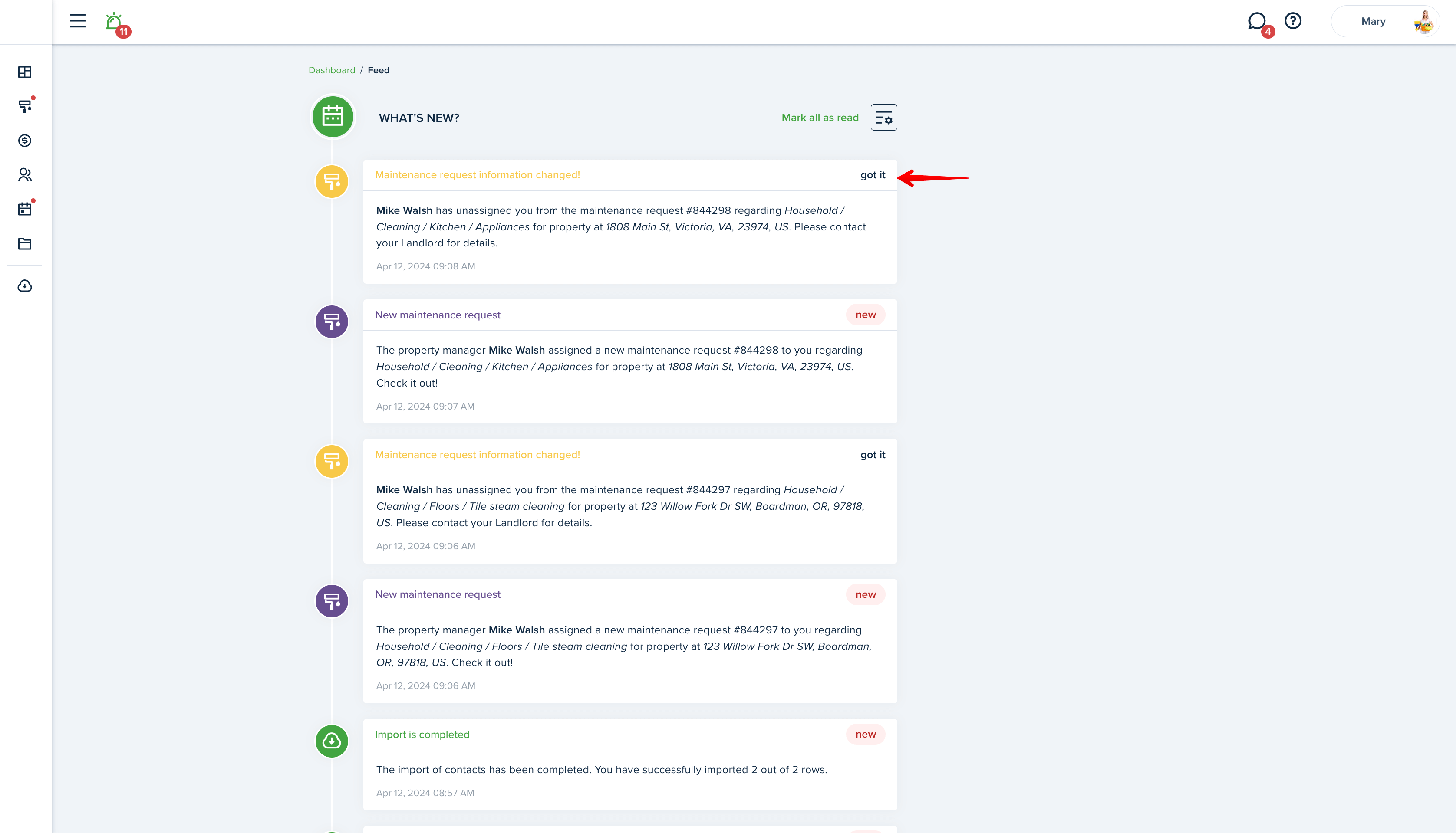Click Mary's avatar picture
The image size is (1456, 833).
[1423, 22]
